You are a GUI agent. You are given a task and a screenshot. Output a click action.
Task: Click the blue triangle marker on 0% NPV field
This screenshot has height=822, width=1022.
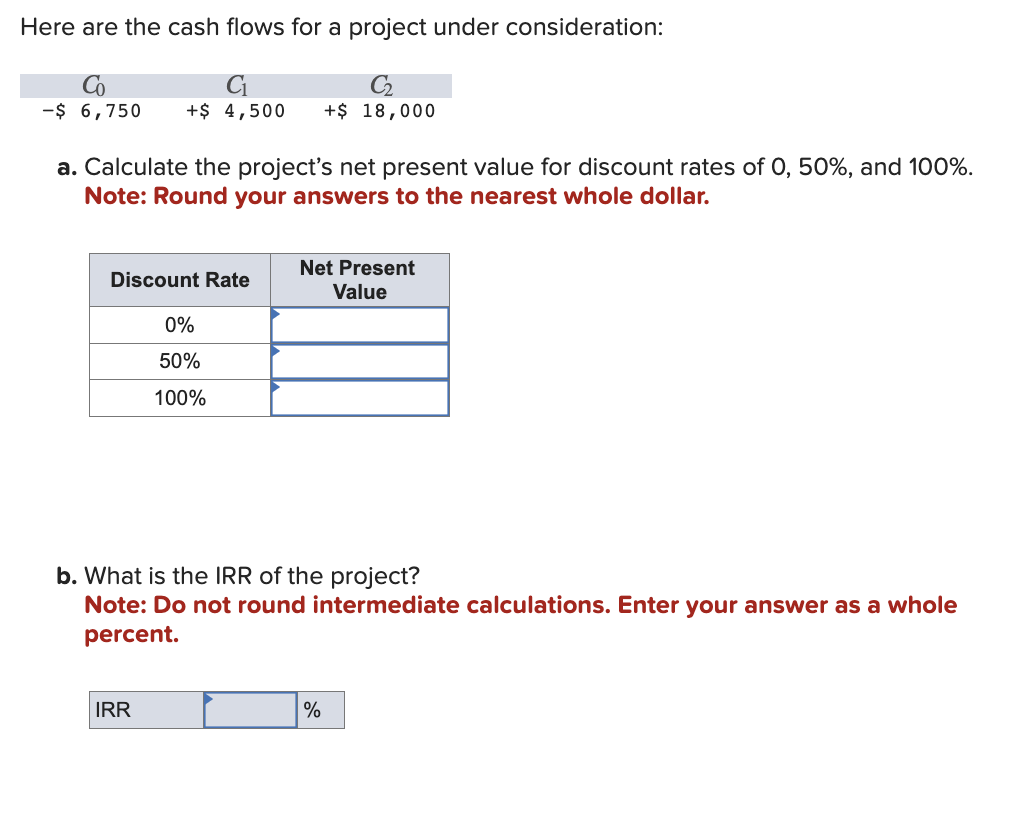[275, 315]
